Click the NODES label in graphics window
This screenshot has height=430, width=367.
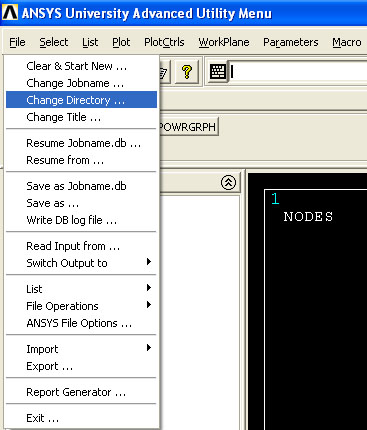pyautogui.click(x=308, y=217)
